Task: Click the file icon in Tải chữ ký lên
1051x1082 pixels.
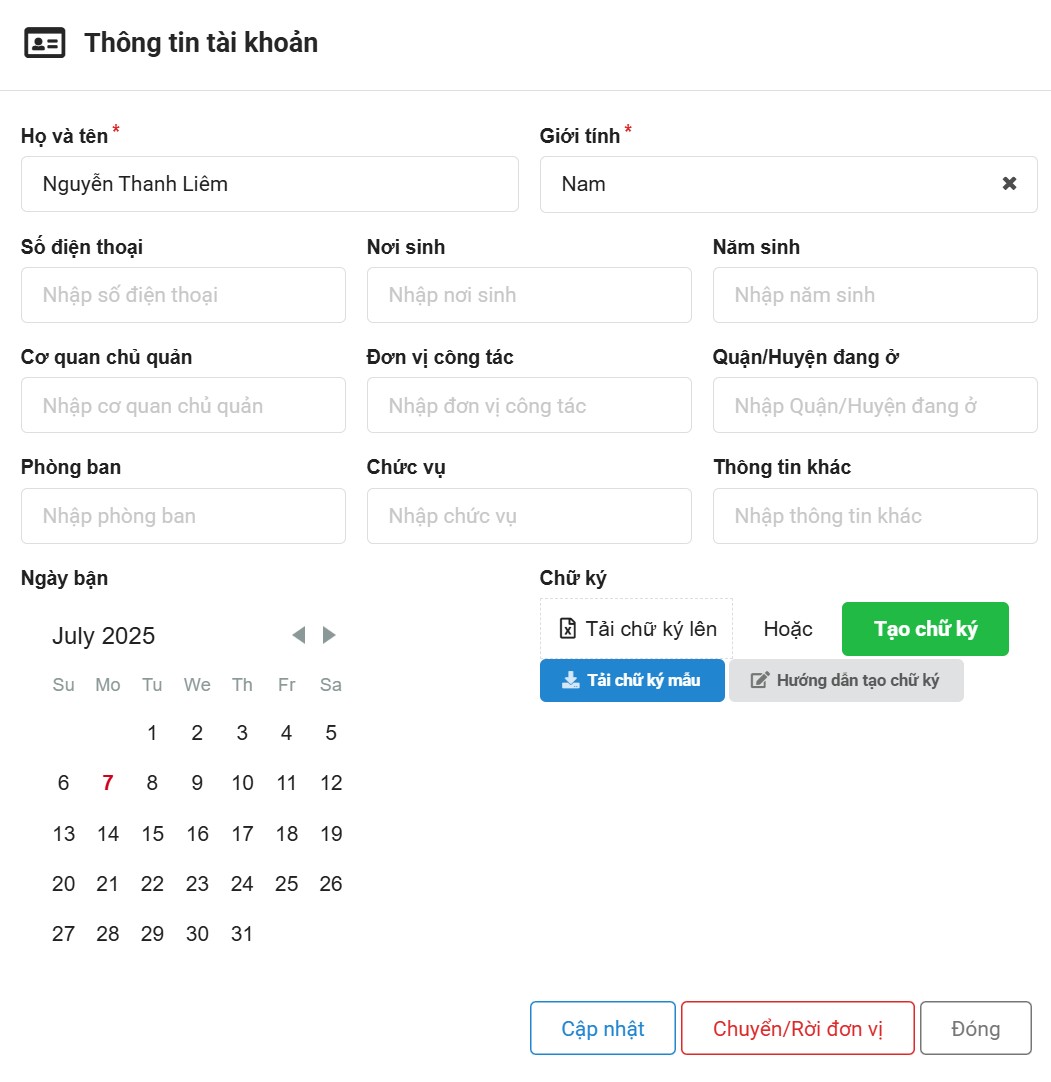Action: tap(568, 629)
